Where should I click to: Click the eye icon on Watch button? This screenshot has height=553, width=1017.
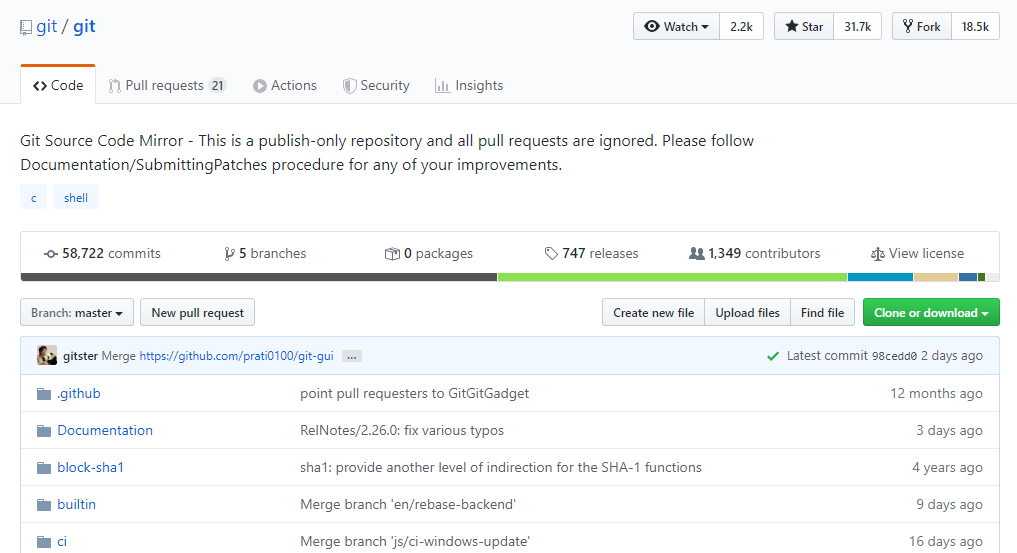coord(652,27)
